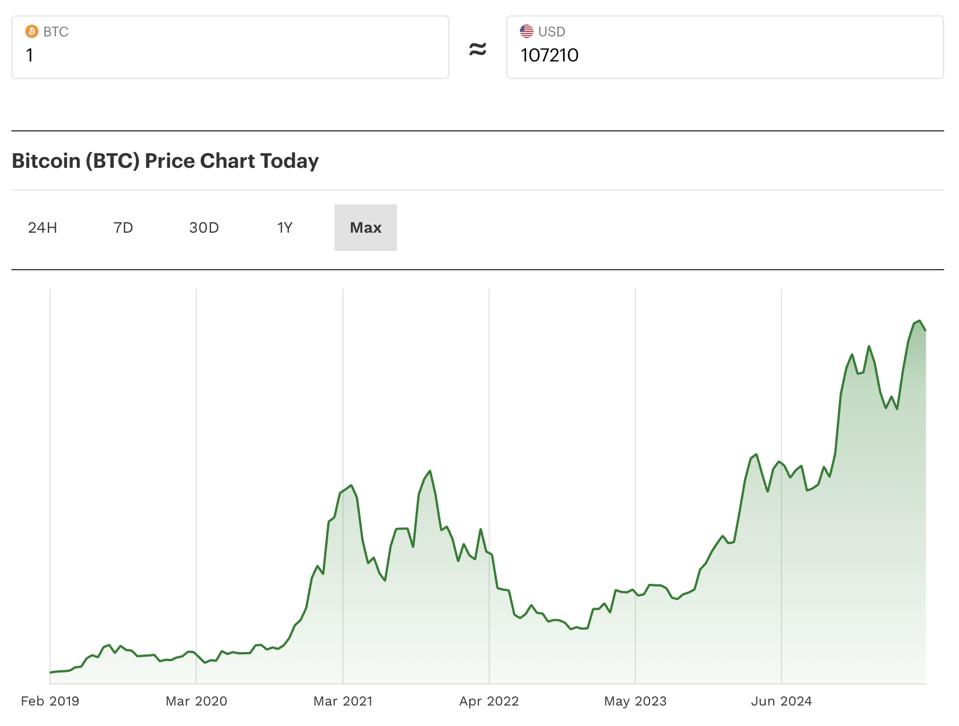Select the 24H chart range tab

click(x=42, y=228)
